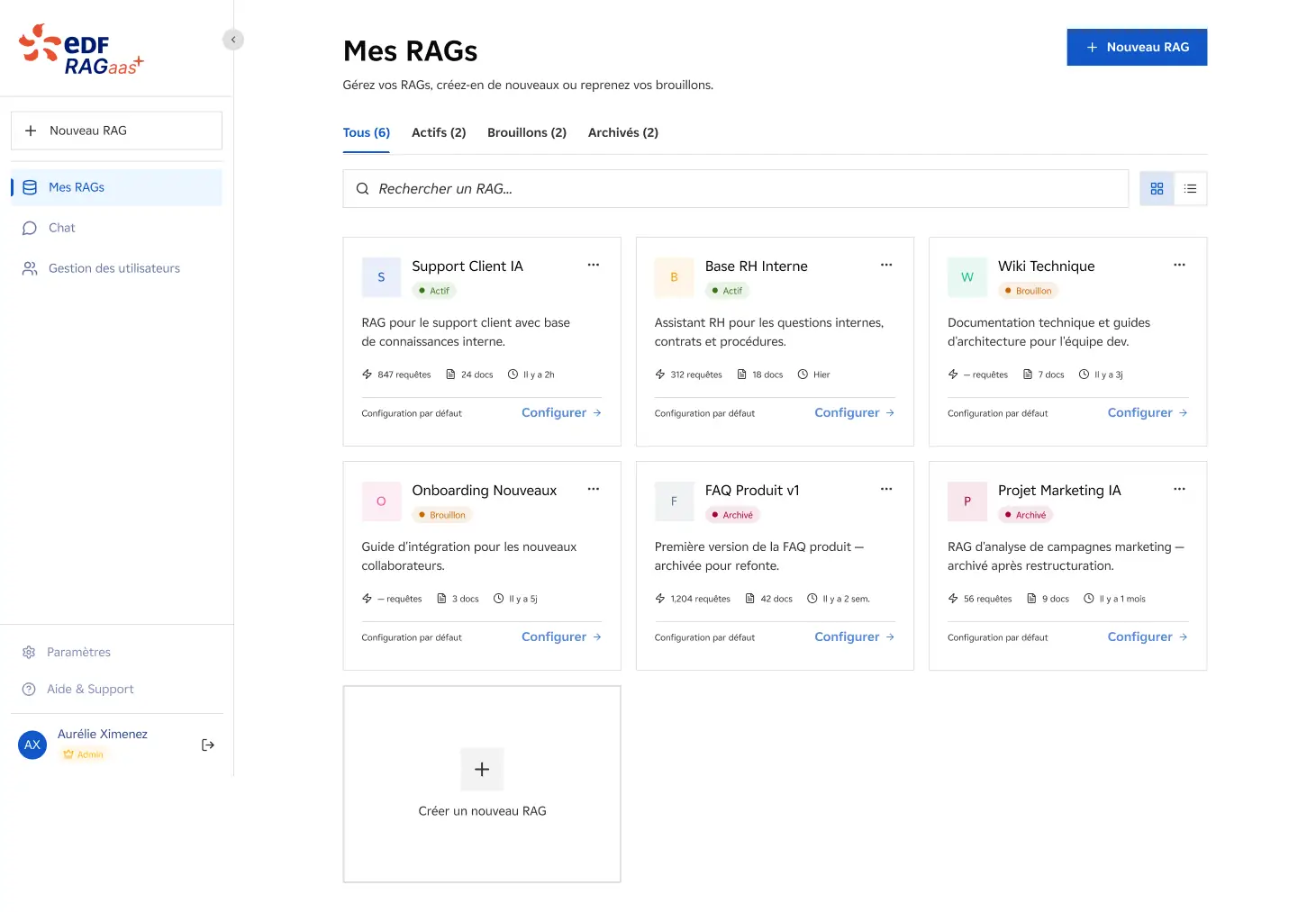
Task: Click the O avatar of Onboarding Nouveaux
Action: (x=381, y=501)
